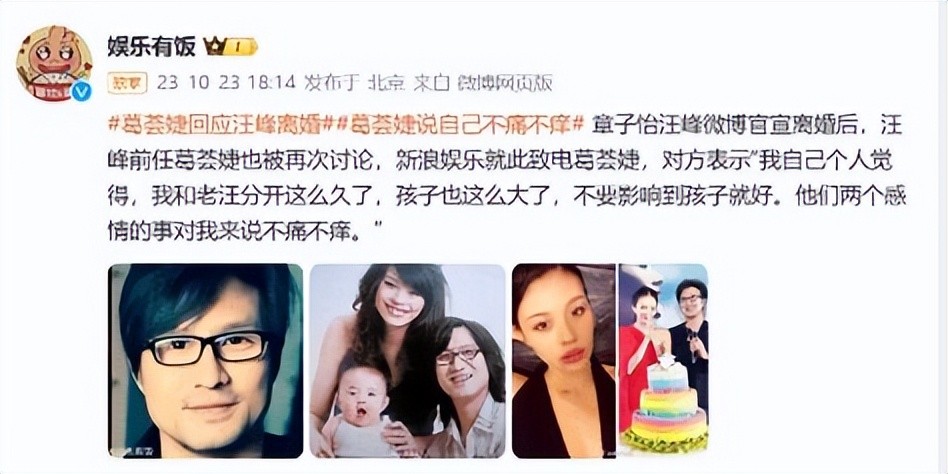Screen dimensions: 948x474
Task: Open the 娱乐有饭 username link
Action: [152, 45]
